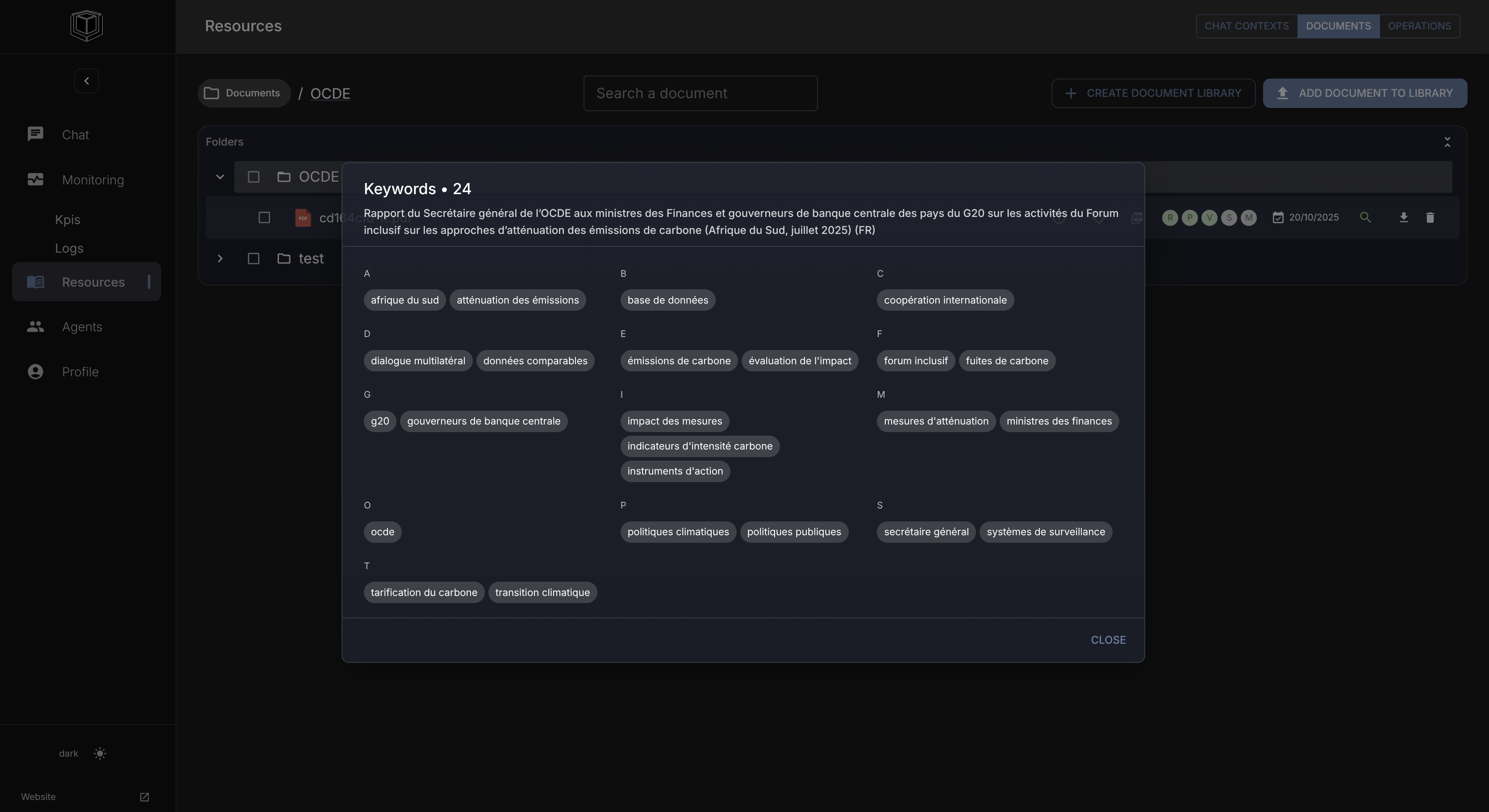The image size is (1489, 812).
Task: Open Monitoring section in sidebar
Action: pyautogui.click(x=92, y=180)
